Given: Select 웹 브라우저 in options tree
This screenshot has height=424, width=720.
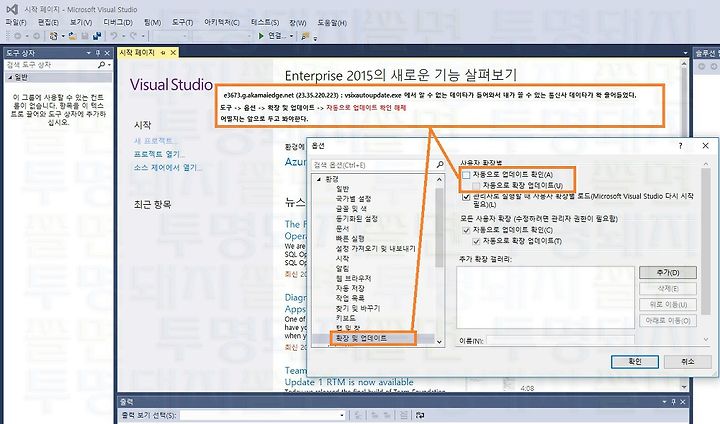Looking at the screenshot, I should click(x=353, y=278).
